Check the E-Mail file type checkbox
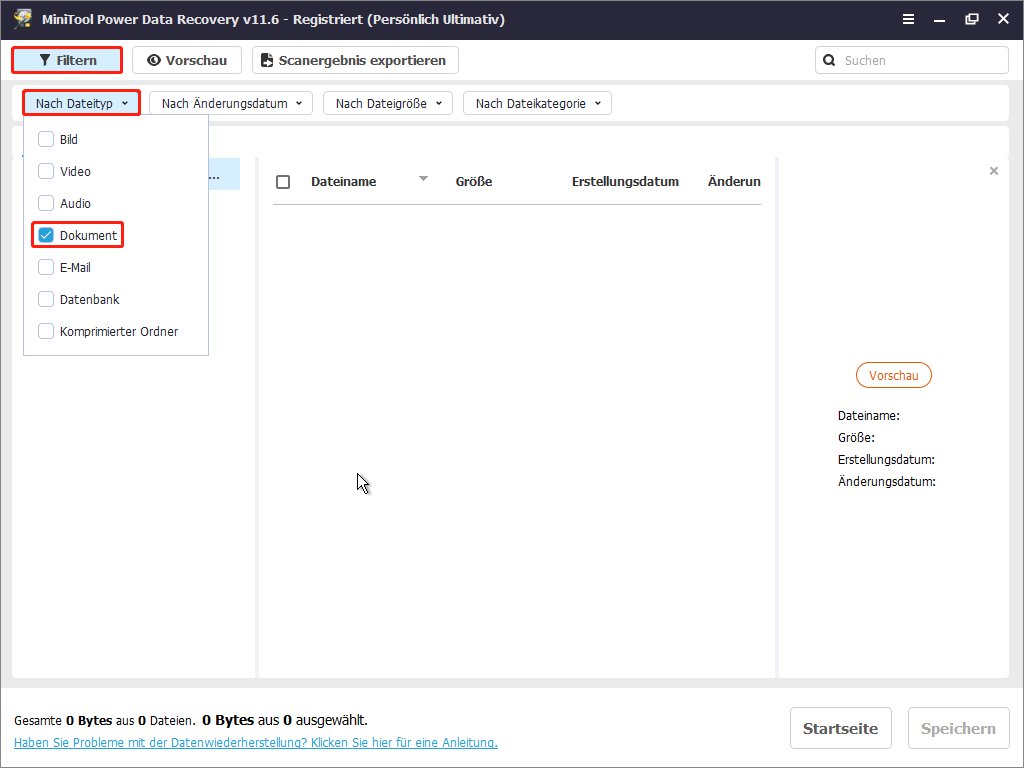 click(x=46, y=267)
